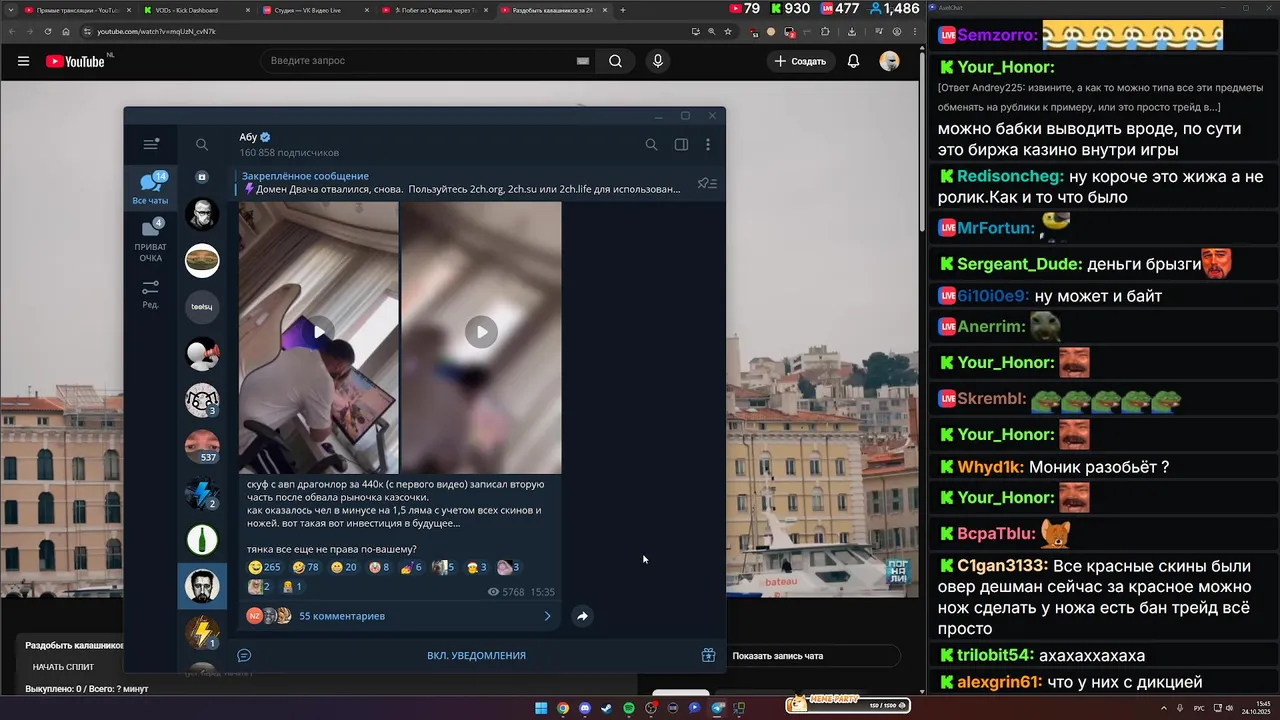Open Chrome downloads icon
Screen dimensions: 1280x720
pyautogui.click(x=852, y=31)
